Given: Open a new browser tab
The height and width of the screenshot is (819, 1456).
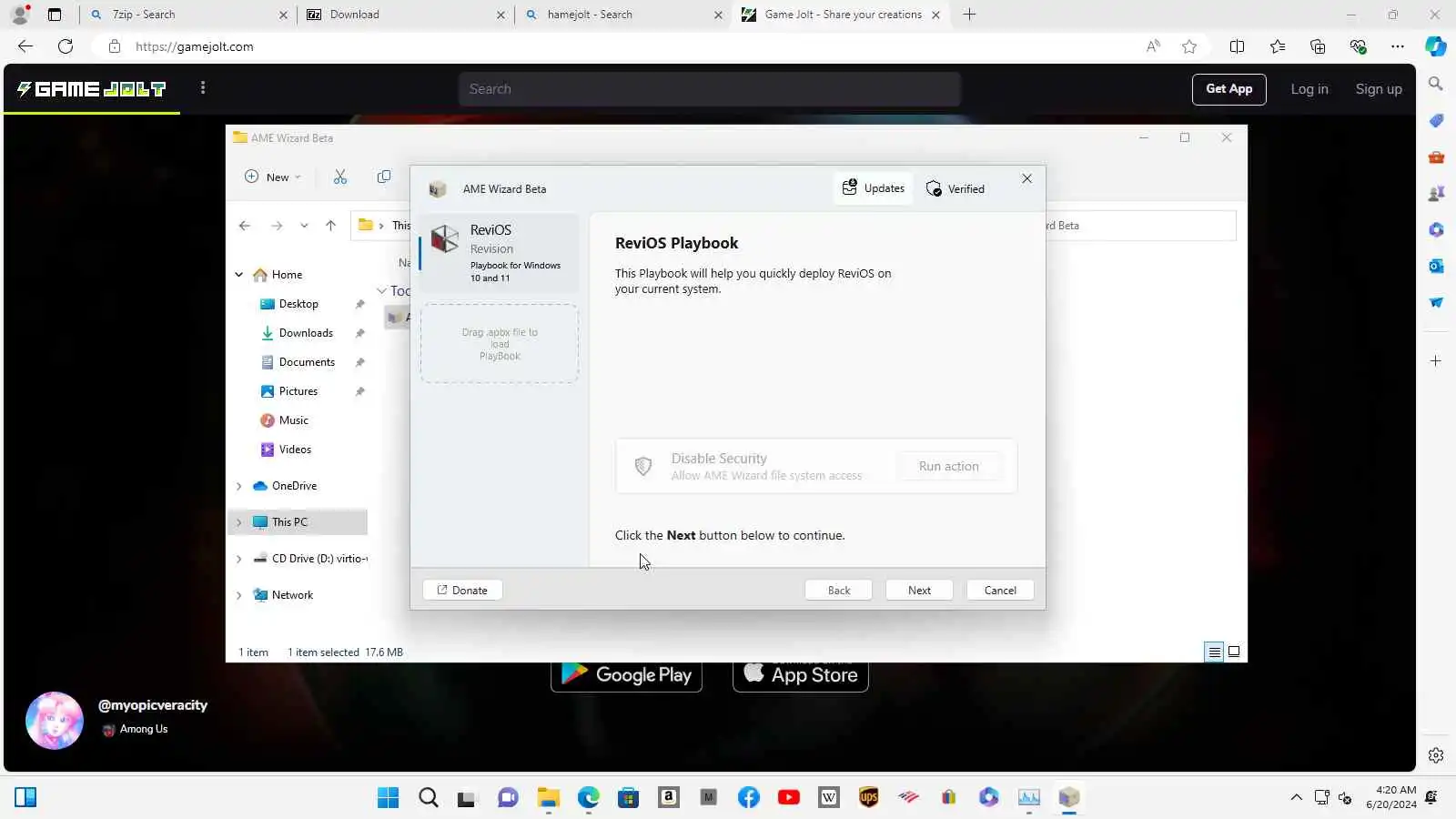Looking at the screenshot, I should click(x=969, y=15).
